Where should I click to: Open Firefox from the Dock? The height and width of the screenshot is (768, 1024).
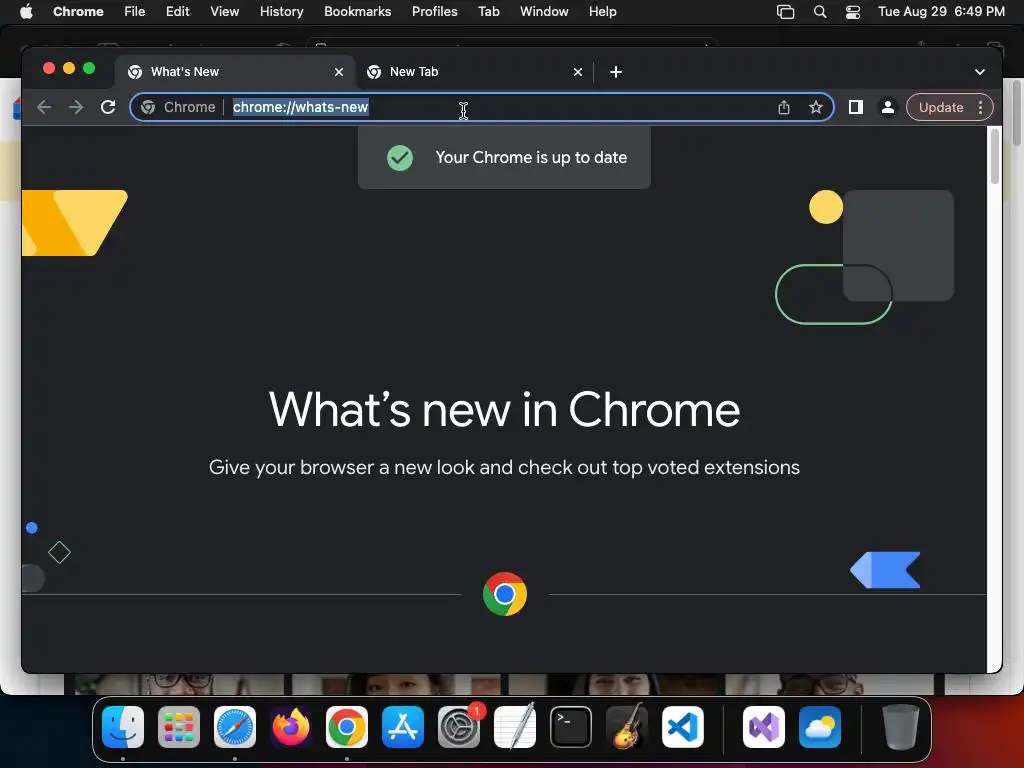291,727
